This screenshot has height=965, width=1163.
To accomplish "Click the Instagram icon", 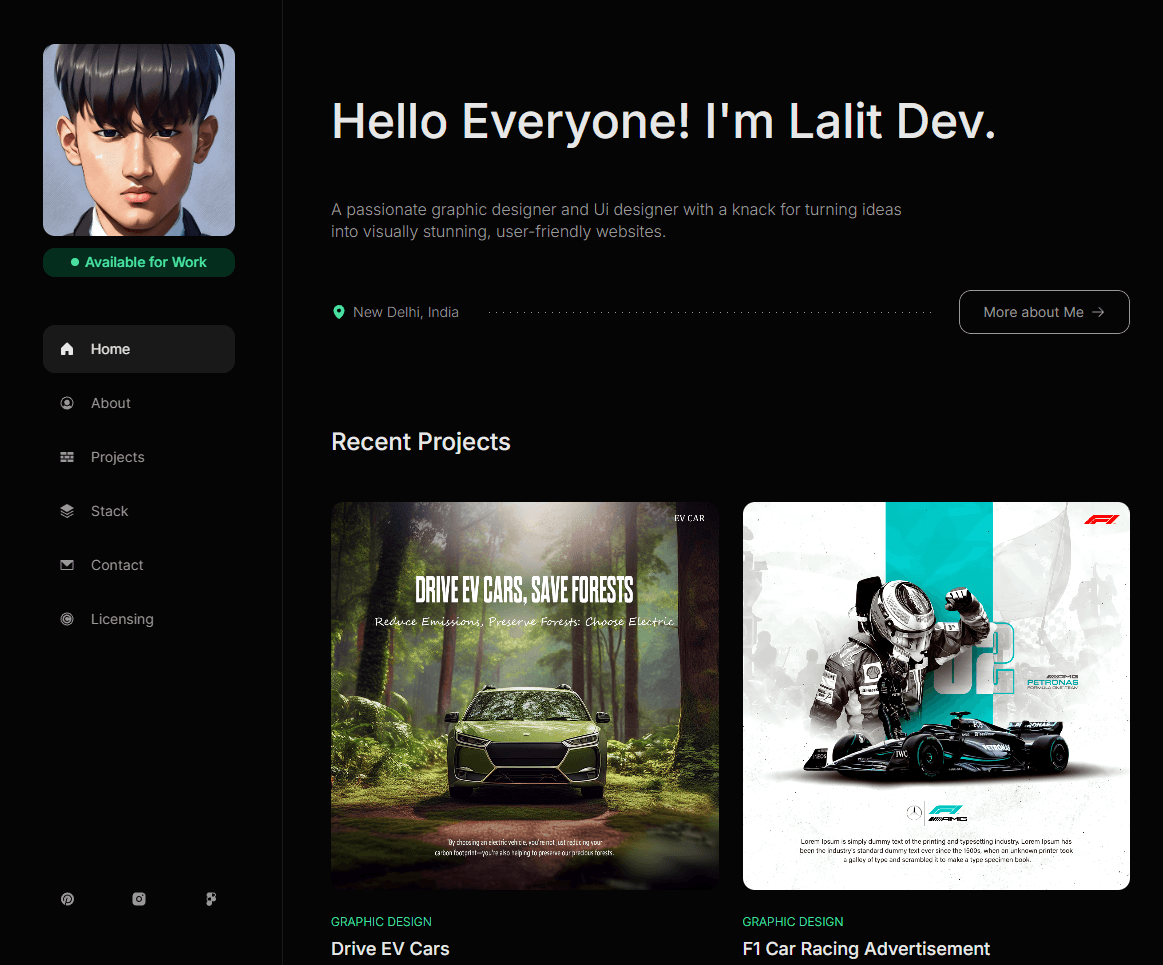I will 139,899.
